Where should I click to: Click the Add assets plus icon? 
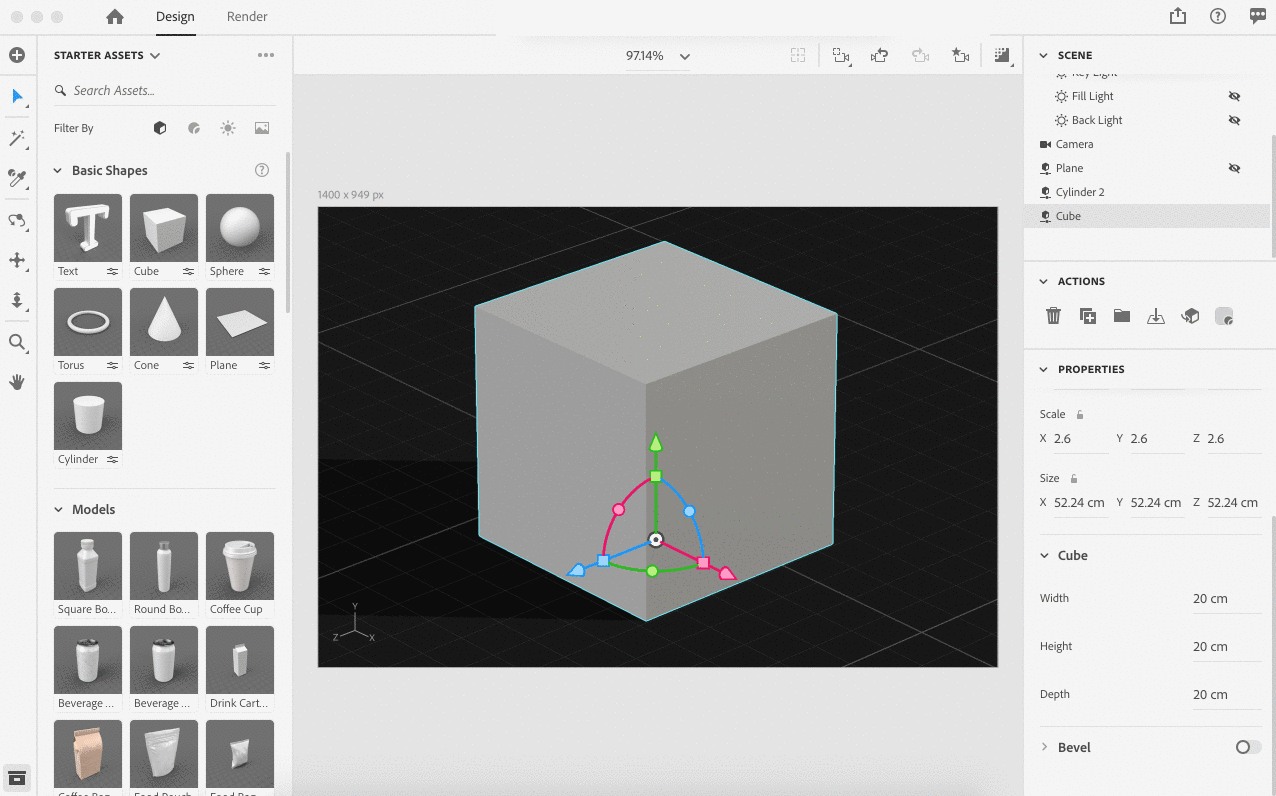tap(17, 55)
